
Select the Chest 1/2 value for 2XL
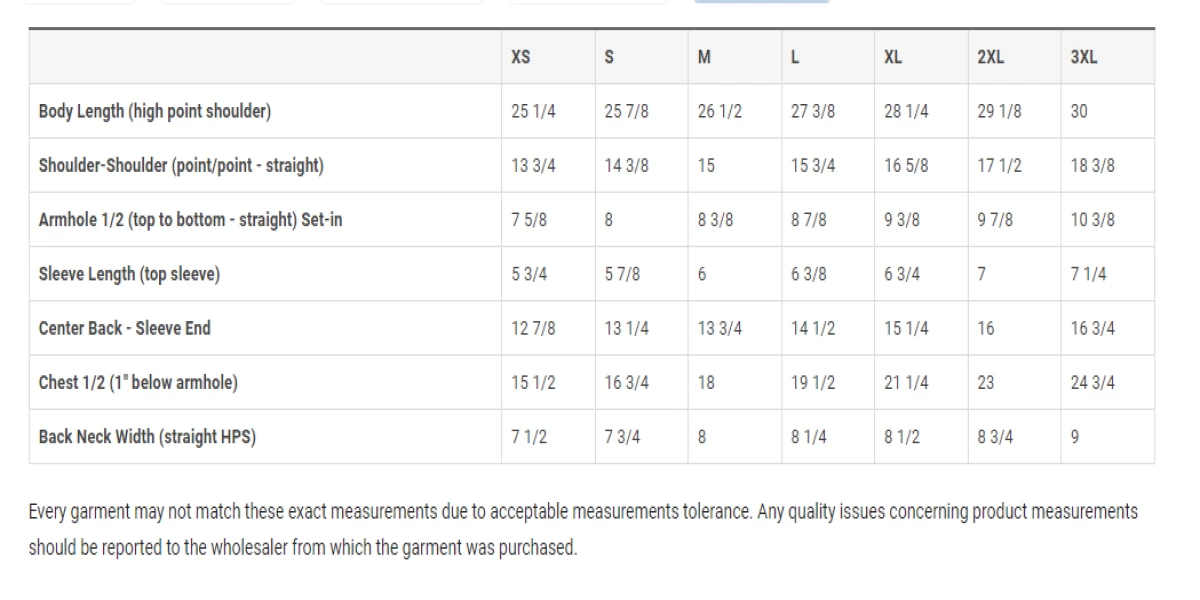coord(986,382)
